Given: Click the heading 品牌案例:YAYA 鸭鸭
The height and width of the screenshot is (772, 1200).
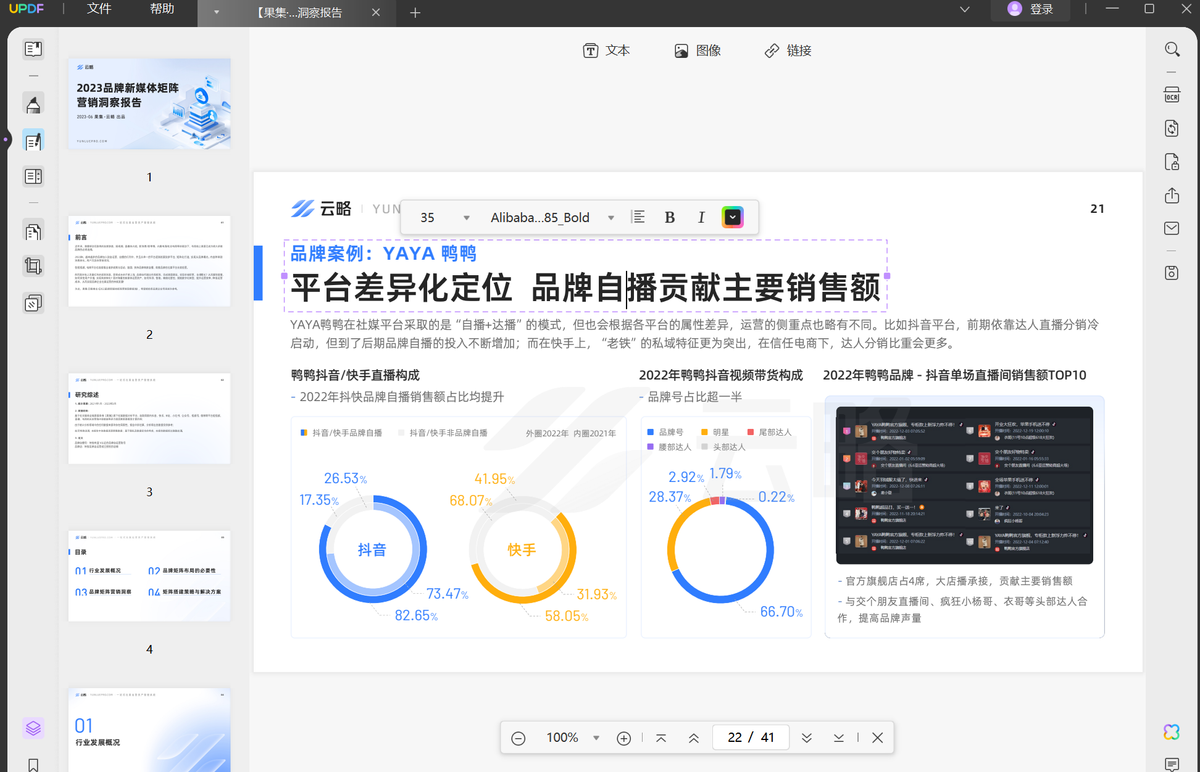Looking at the screenshot, I should [x=384, y=254].
